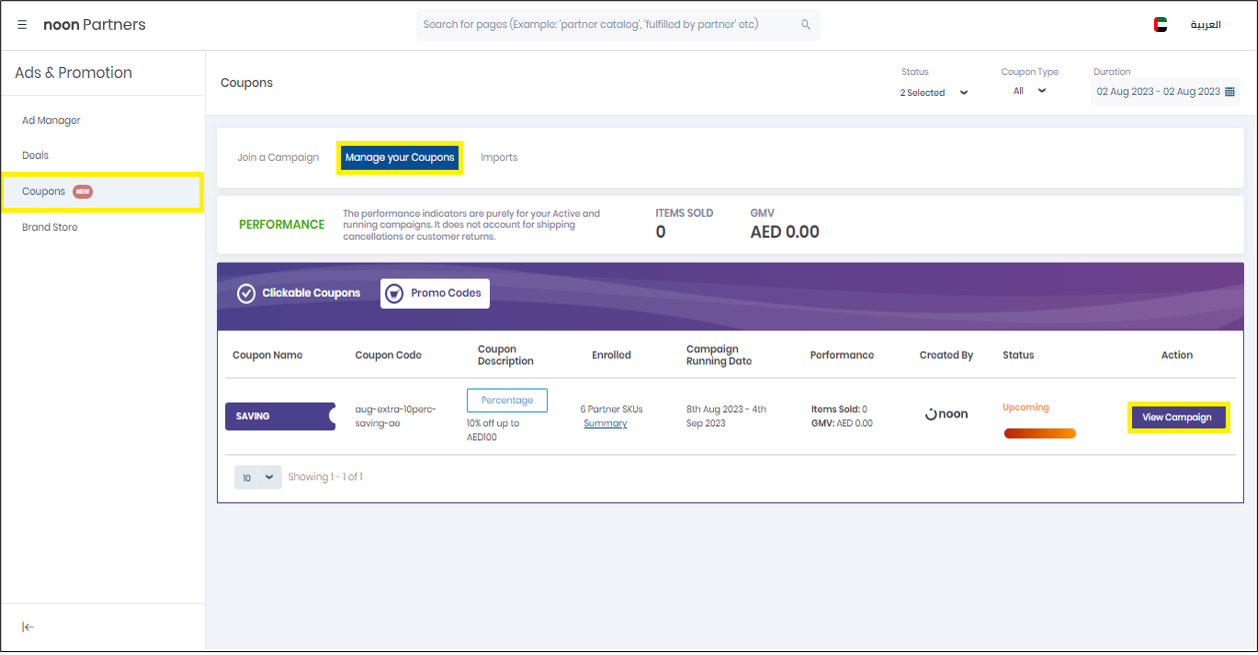1258x655 pixels.
Task: Click 'Showing 1 - 1 of 1' text
Action: tap(325, 477)
